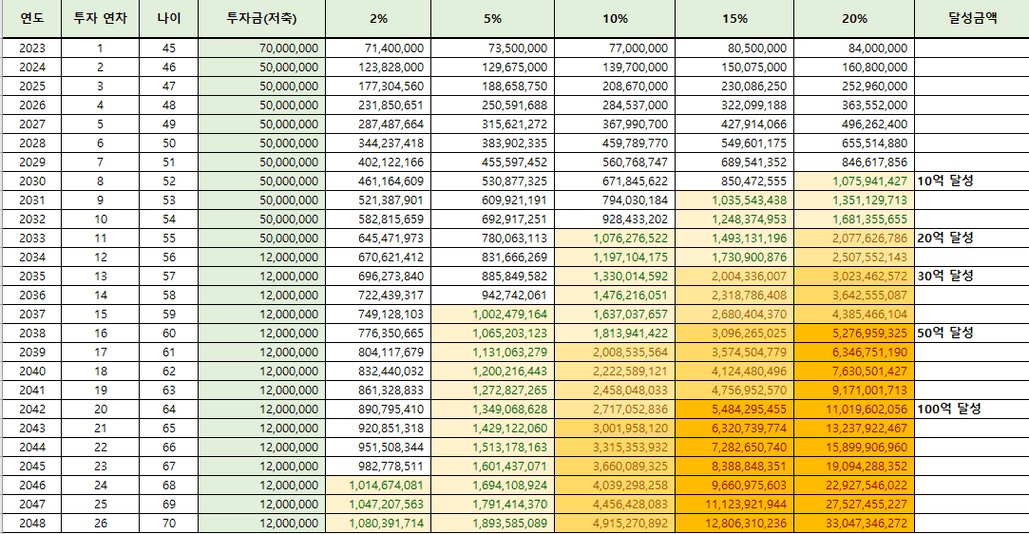Select the 1,893,585,089 cell
Viewport: 1029px width, 534px height.
pos(492,524)
